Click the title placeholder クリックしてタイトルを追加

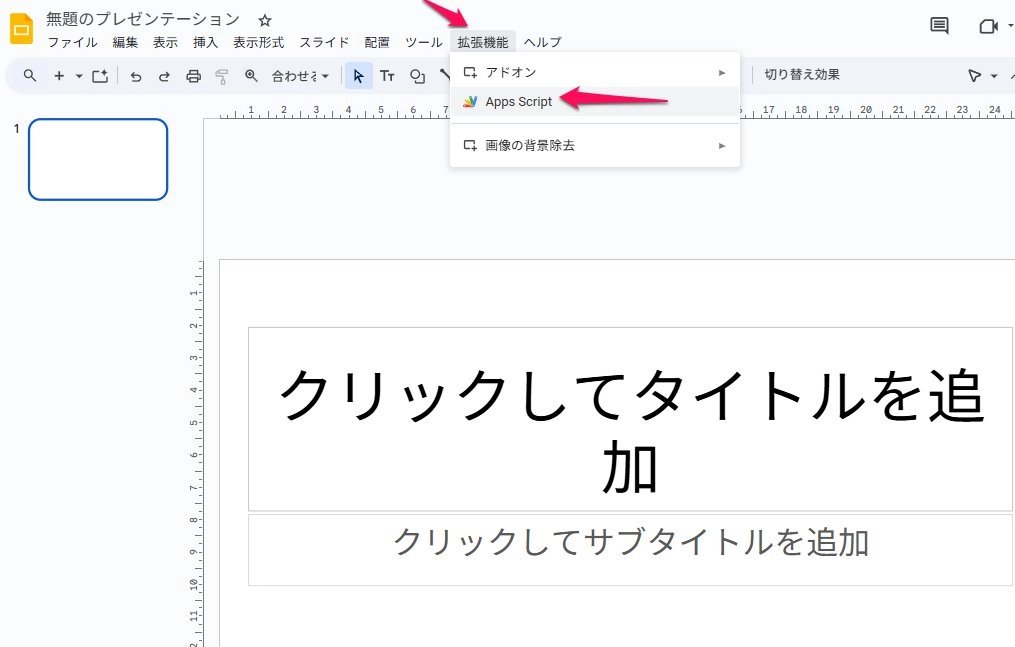coord(630,419)
